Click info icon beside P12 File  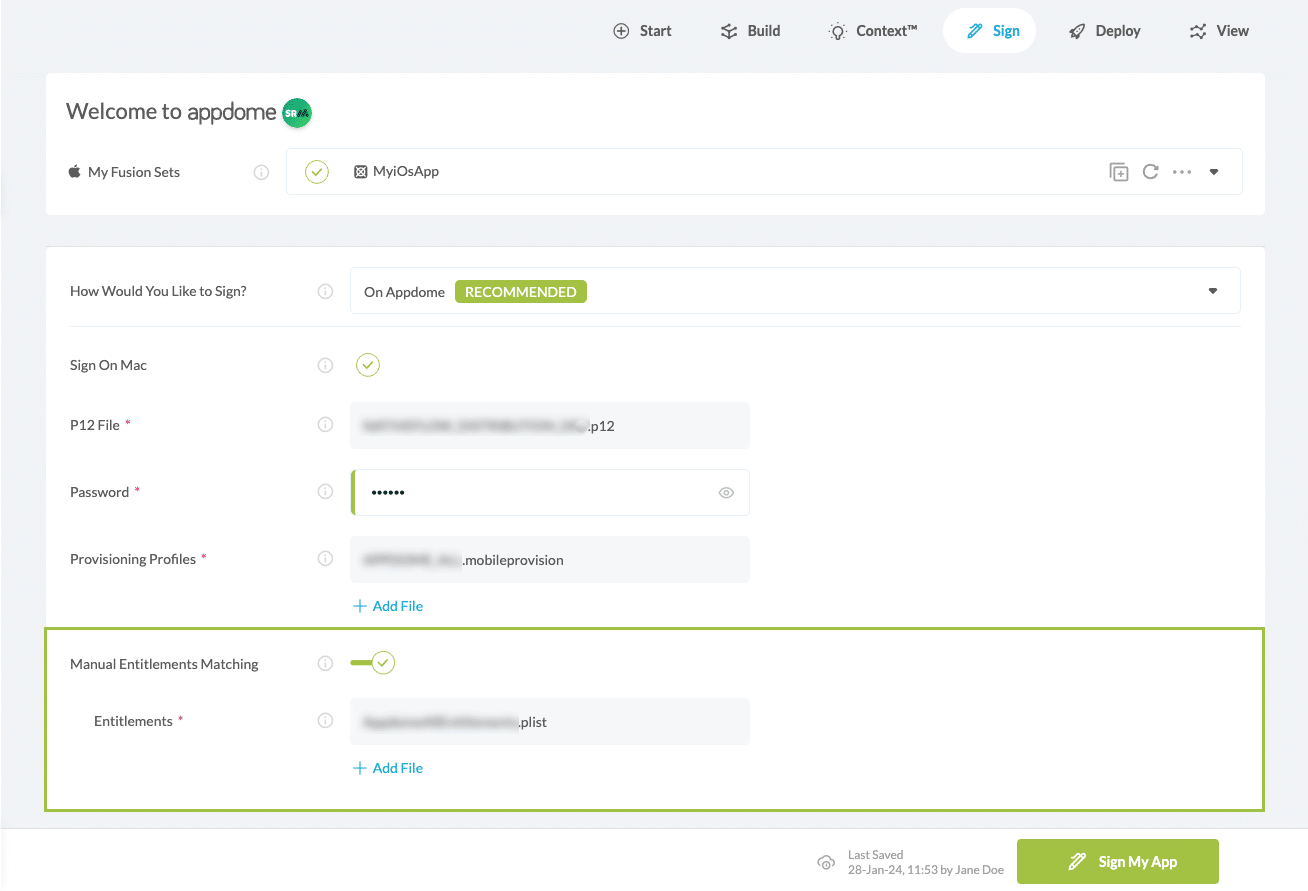point(325,425)
